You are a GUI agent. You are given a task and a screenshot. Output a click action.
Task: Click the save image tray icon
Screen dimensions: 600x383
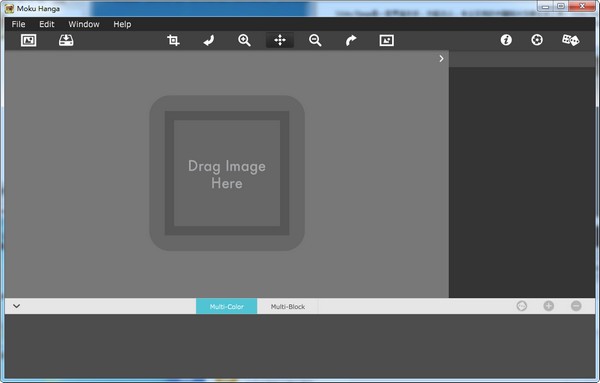click(66, 40)
